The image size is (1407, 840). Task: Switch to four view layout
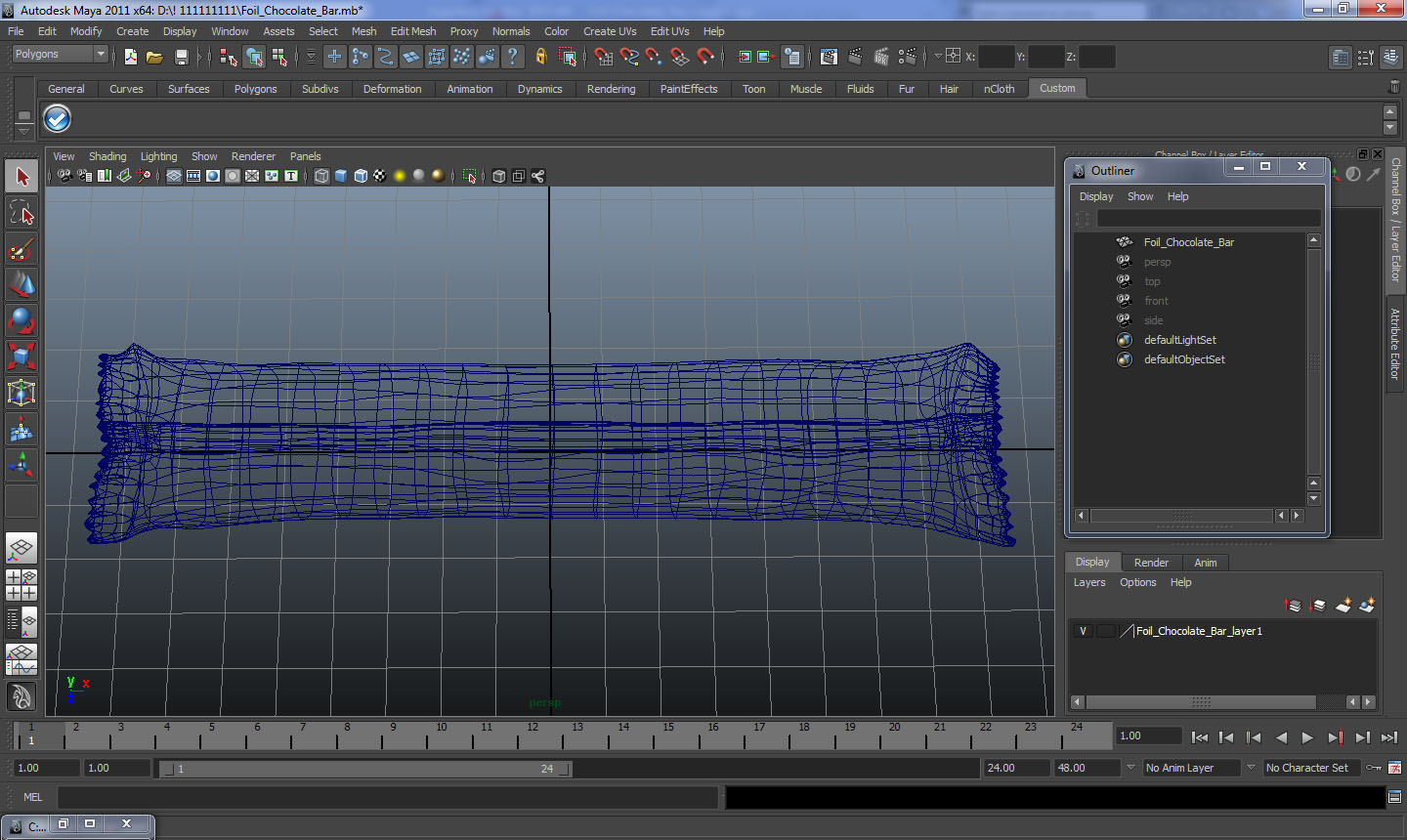pyautogui.click(x=21, y=584)
